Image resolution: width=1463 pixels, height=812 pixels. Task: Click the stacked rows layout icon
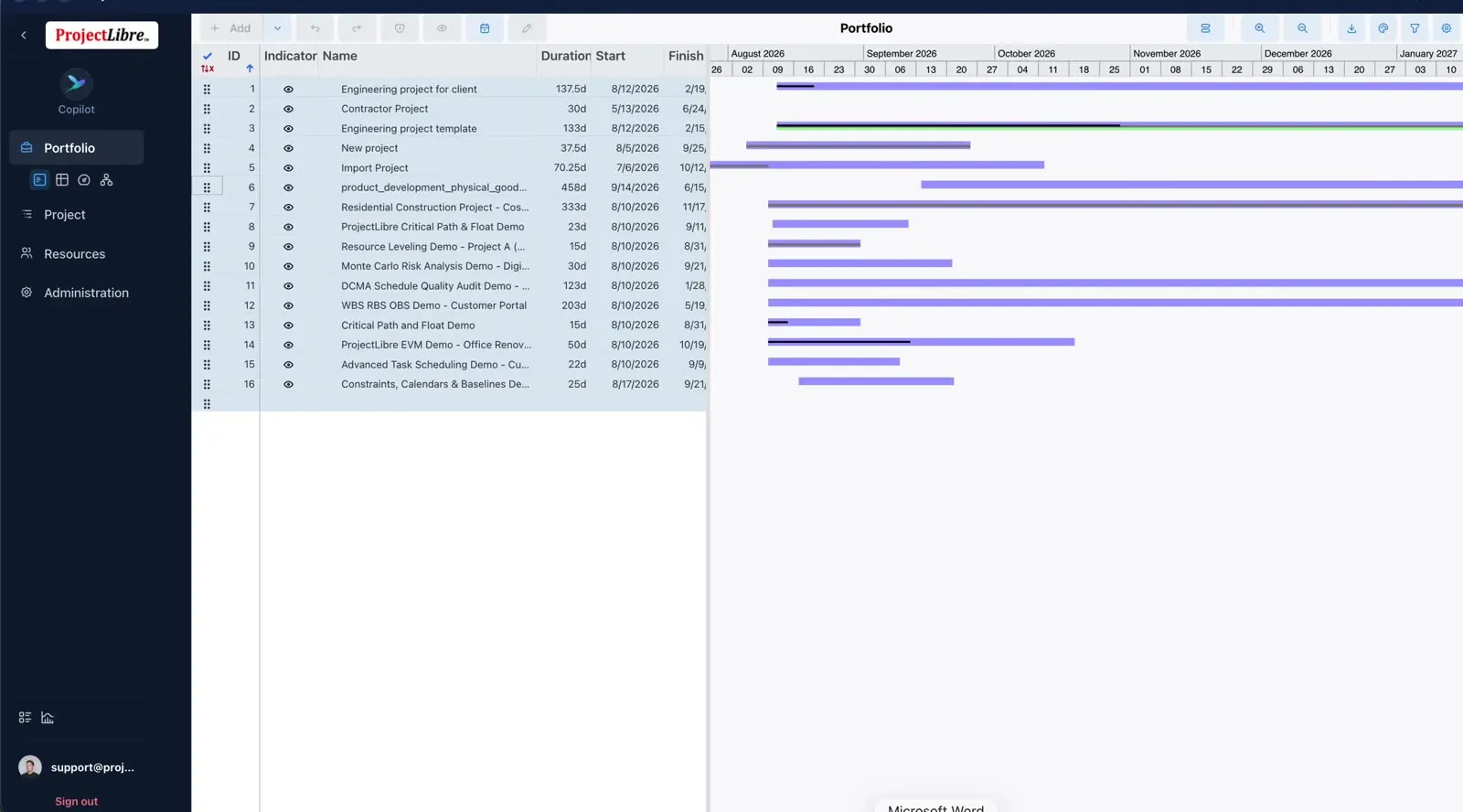(1205, 28)
